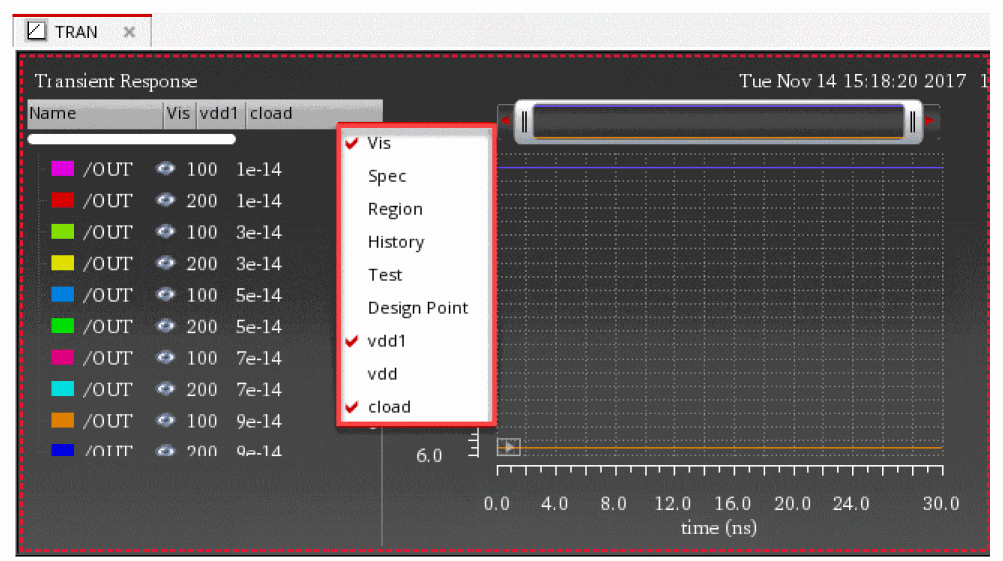This screenshot has height=561, width=1003.
Task: Hide the magenta /OUT 100 1e-14 trace
Action: pos(166,170)
